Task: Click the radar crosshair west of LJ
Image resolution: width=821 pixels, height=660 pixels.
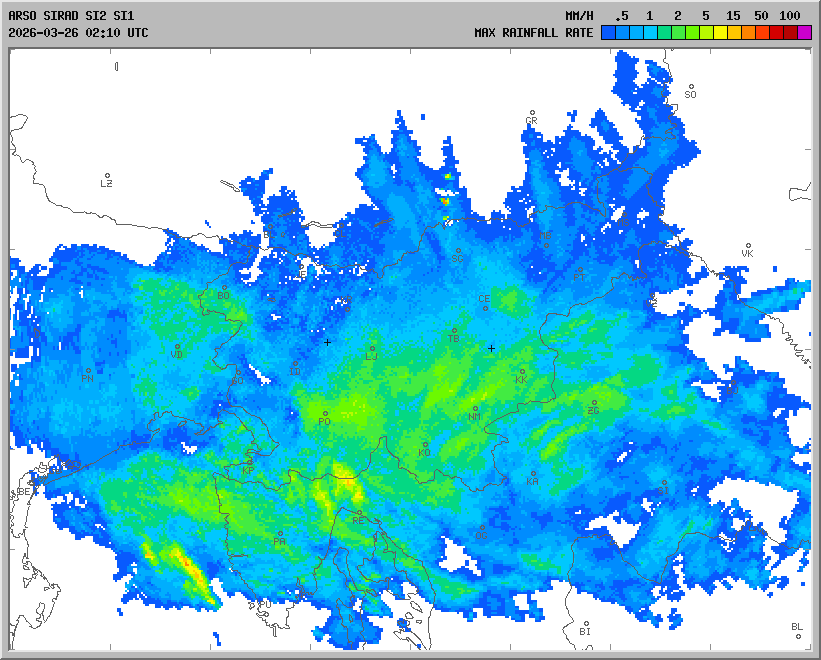Action: pyautogui.click(x=327, y=343)
